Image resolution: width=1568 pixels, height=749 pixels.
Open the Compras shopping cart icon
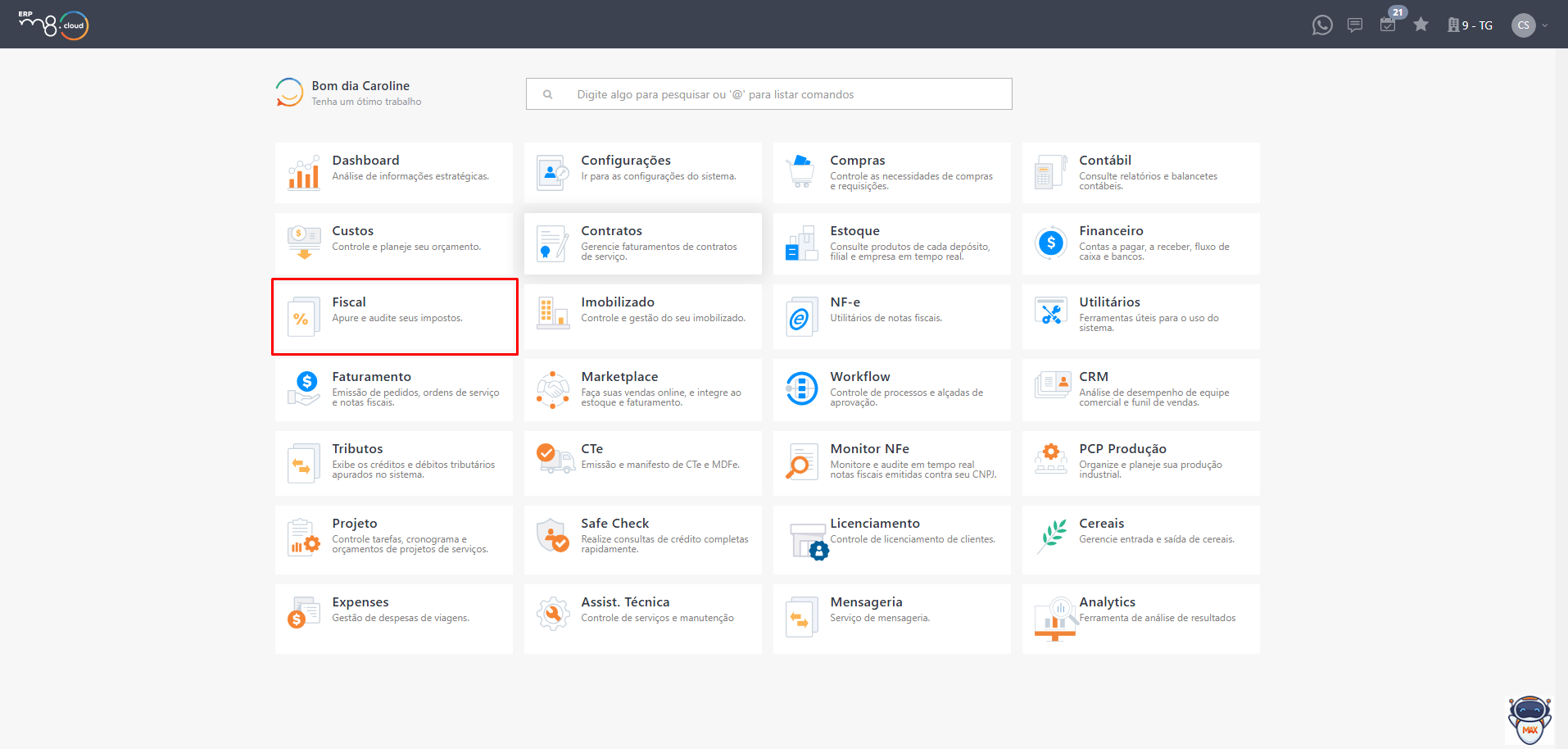tap(802, 171)
